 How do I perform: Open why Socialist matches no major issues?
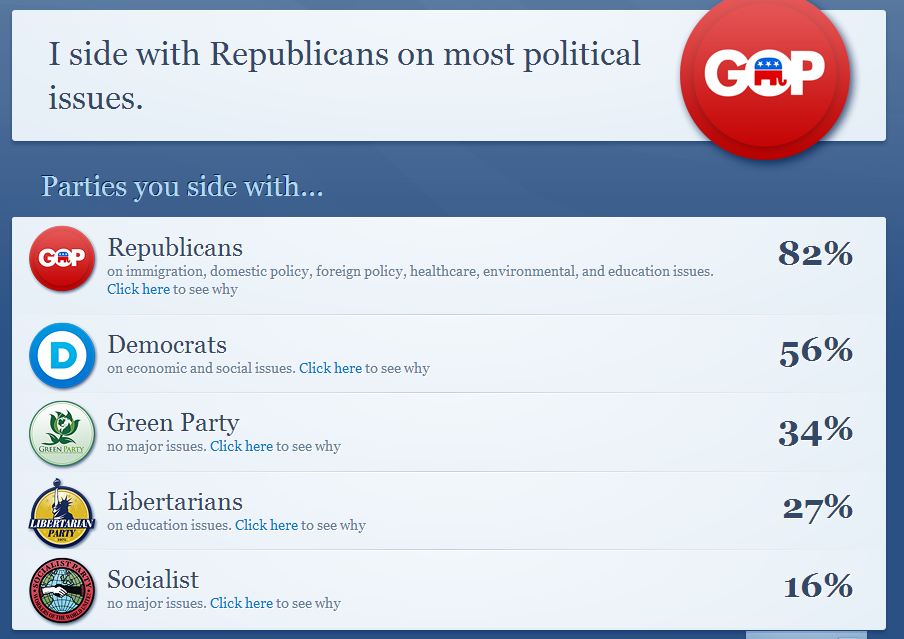coord(241,603)
